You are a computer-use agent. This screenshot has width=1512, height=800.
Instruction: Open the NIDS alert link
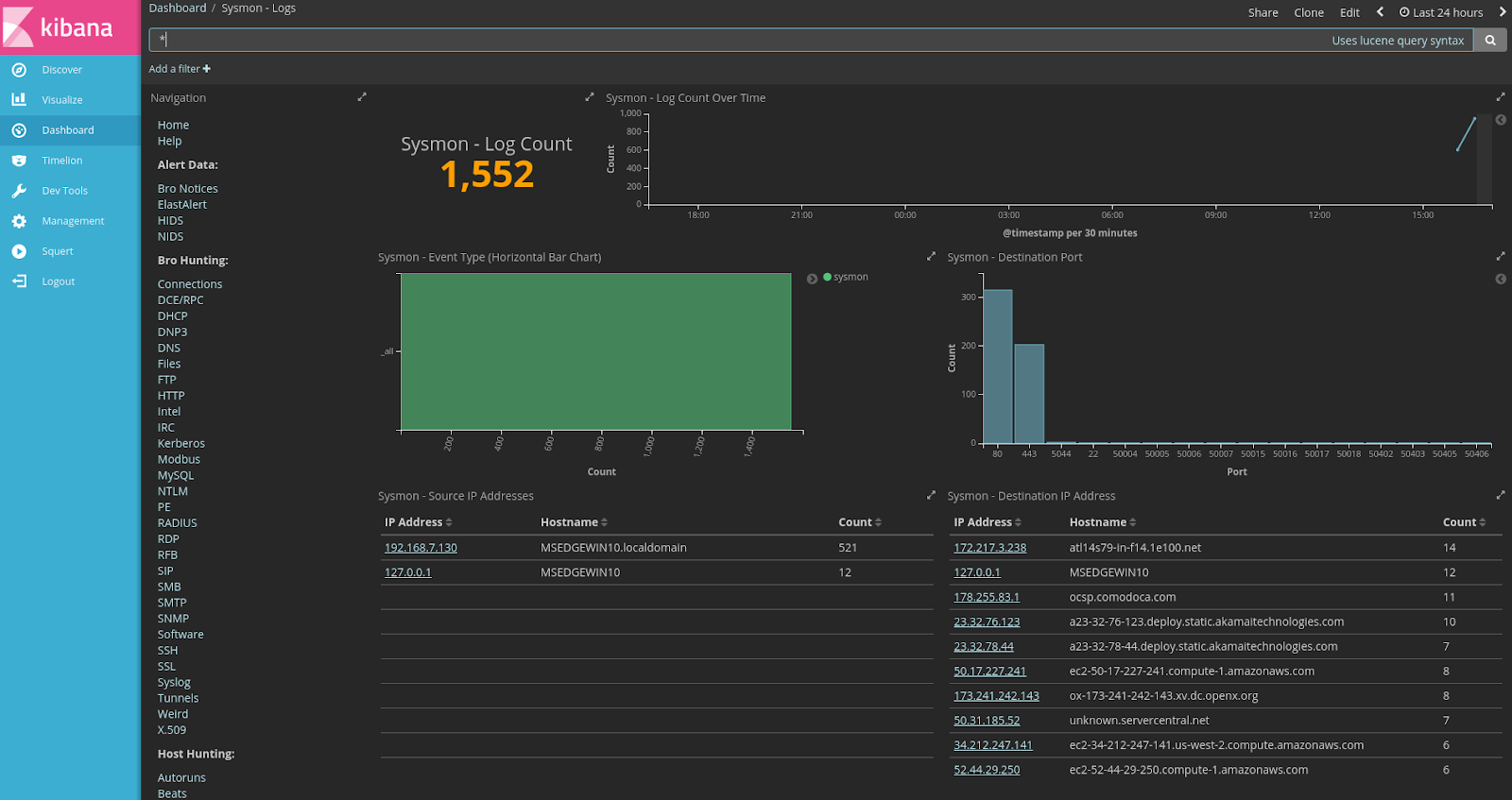[170, 237]
